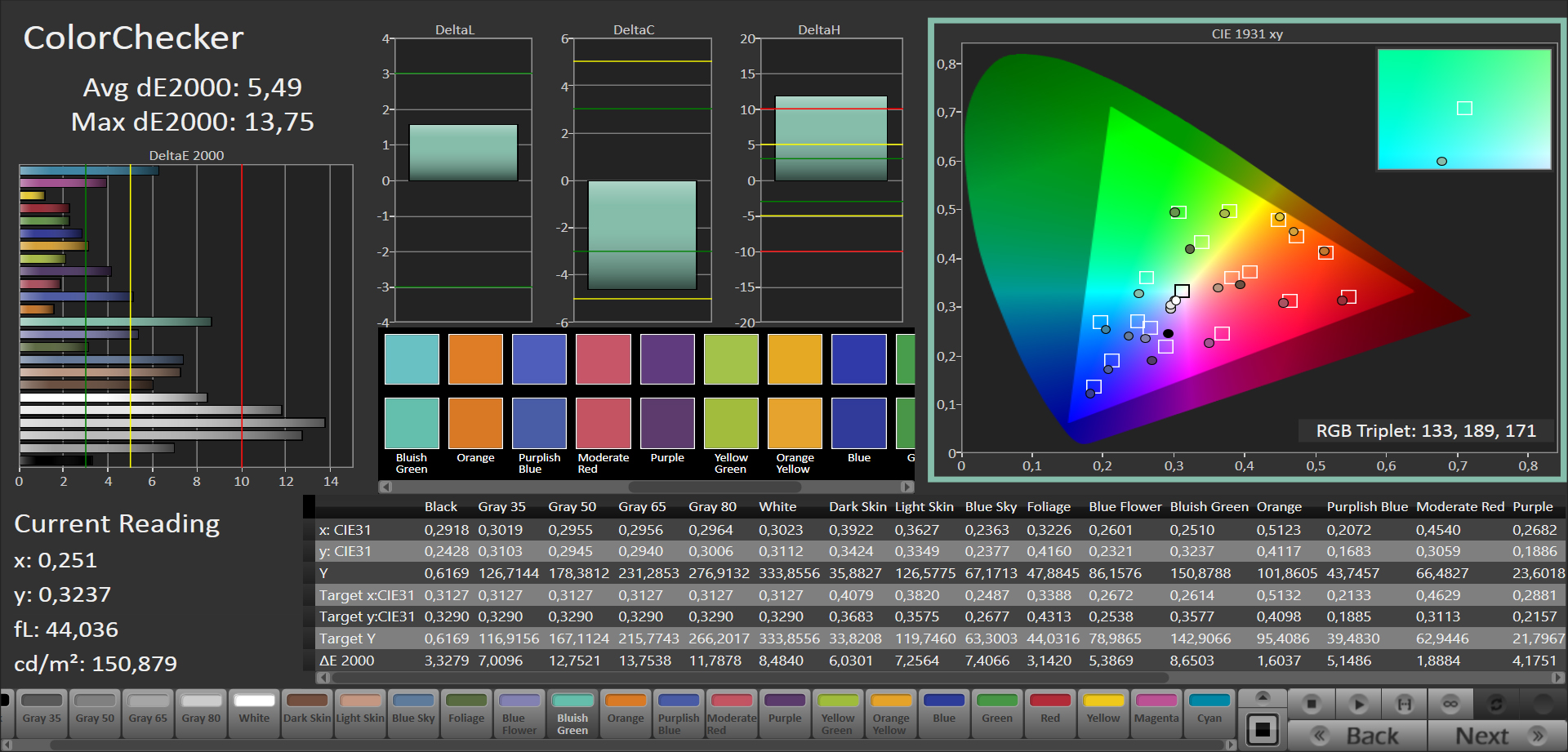
Task: Go to the previous page with Back
Action: pos(1358,736)
